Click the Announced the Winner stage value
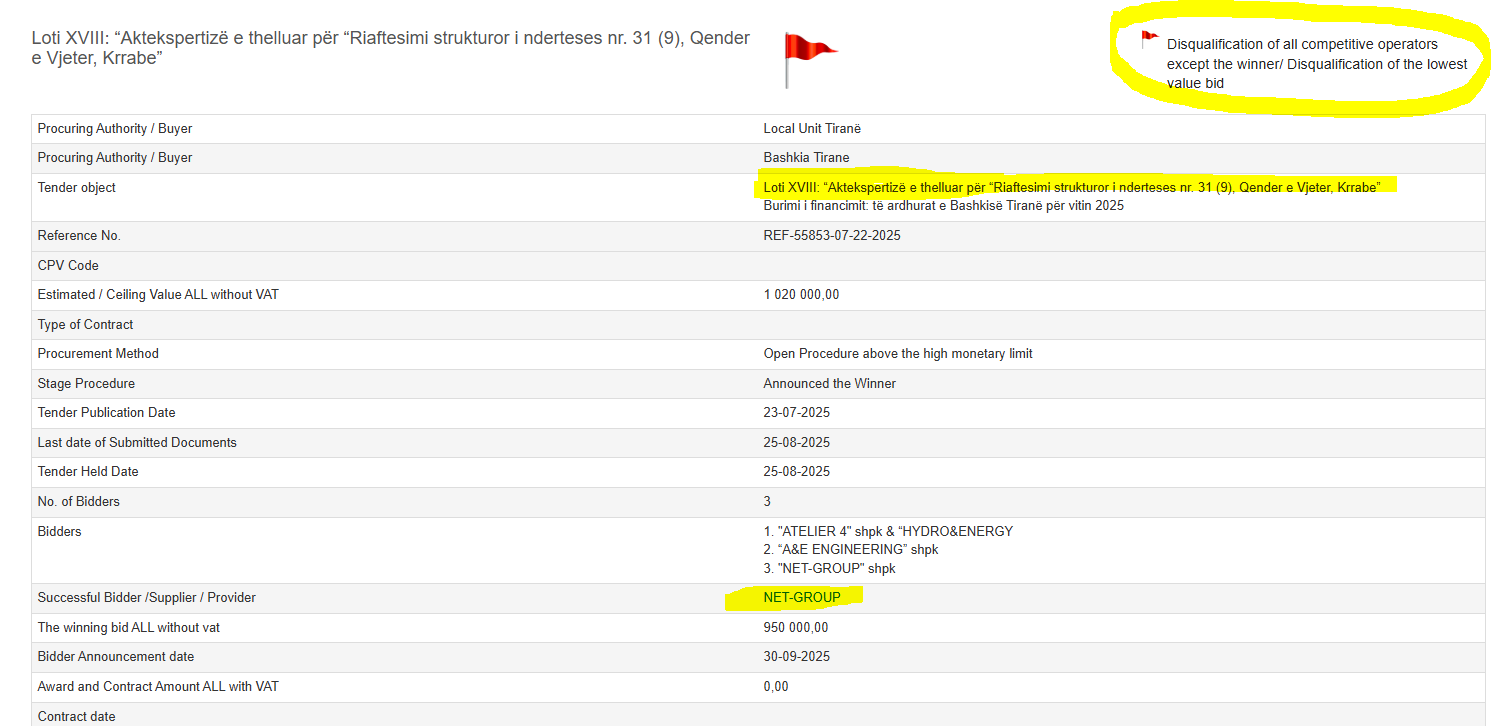1491x726 pixels. click(x=829, y=384)
